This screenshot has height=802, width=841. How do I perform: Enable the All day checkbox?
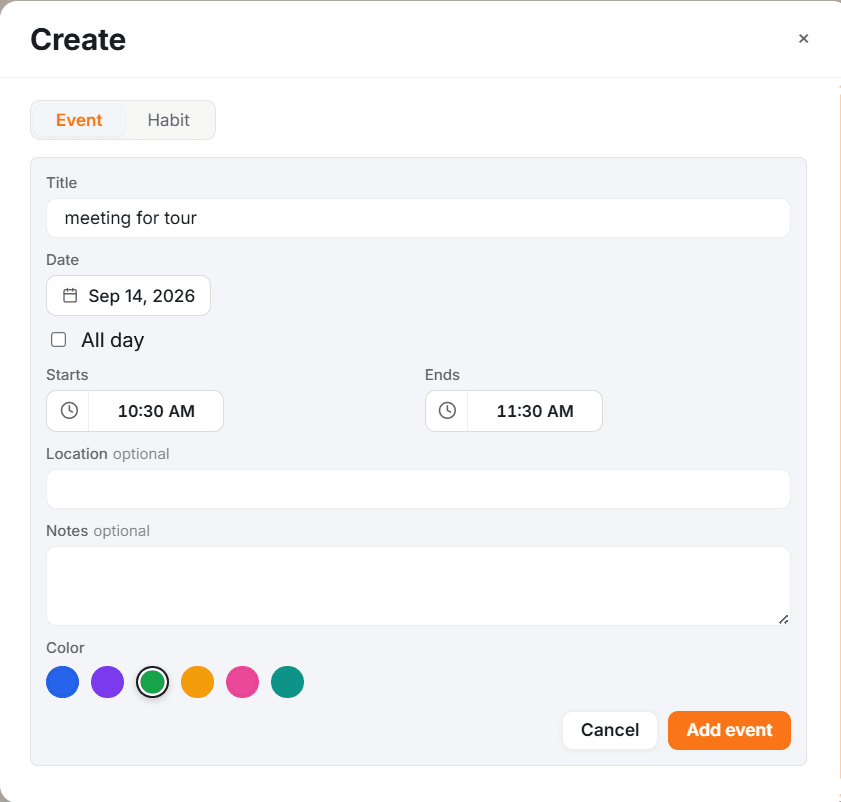click(x=58, y=340)
